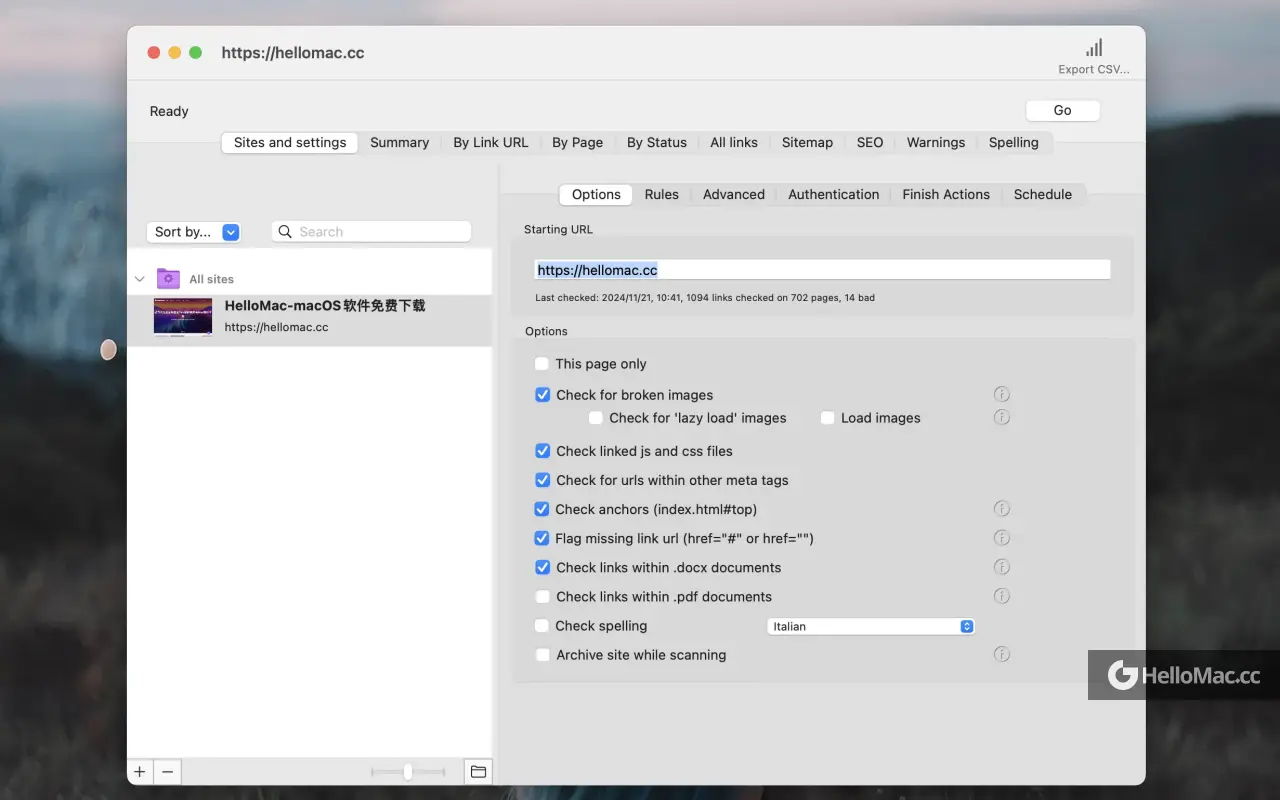Open info for .pdf documents option
Image resolution: width=1280 pixels, height=800 pixels.
1002,596
